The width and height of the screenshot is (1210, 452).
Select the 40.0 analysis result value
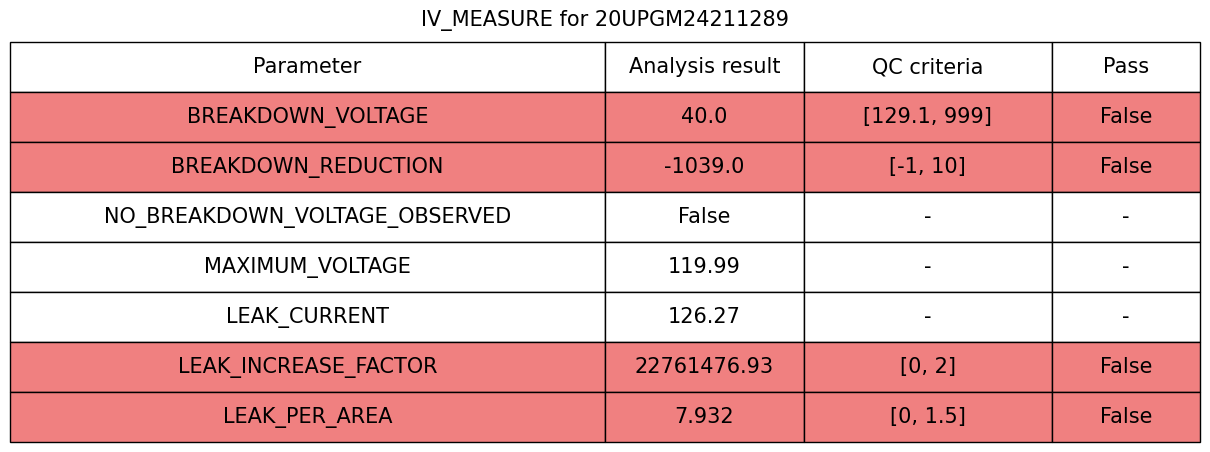704,117
